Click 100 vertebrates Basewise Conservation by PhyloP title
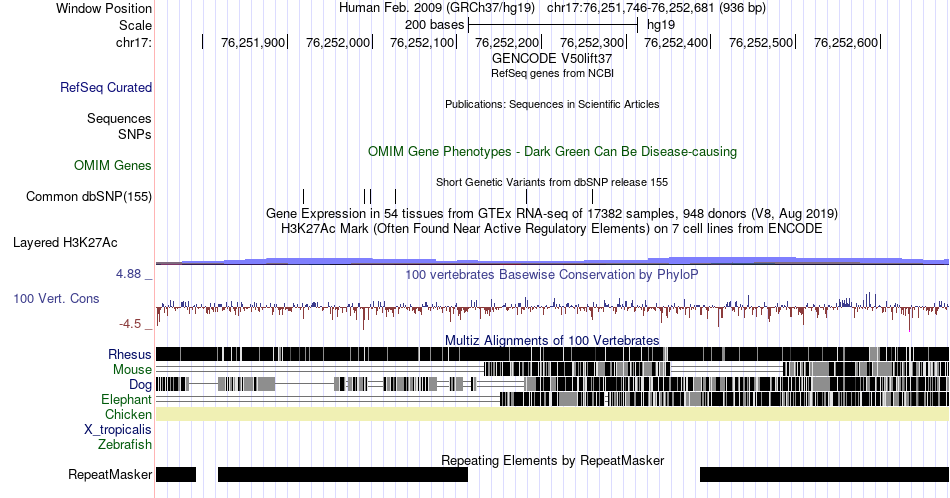Screen dimensions: 950x498 click(x=552, y=274)
